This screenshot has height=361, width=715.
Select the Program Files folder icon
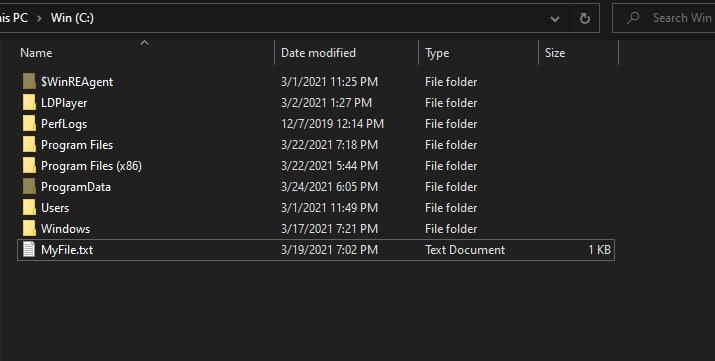(29, 144)
